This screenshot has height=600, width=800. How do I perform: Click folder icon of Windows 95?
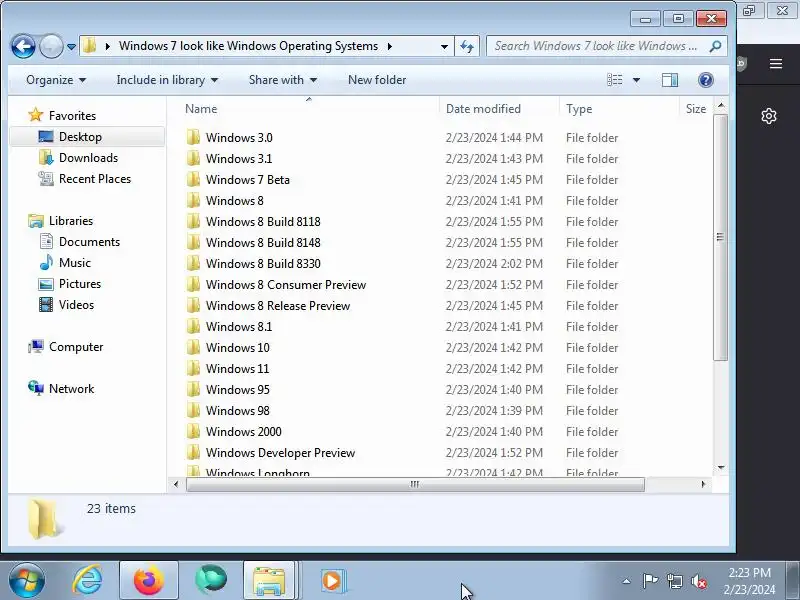[x=193, y=389]
